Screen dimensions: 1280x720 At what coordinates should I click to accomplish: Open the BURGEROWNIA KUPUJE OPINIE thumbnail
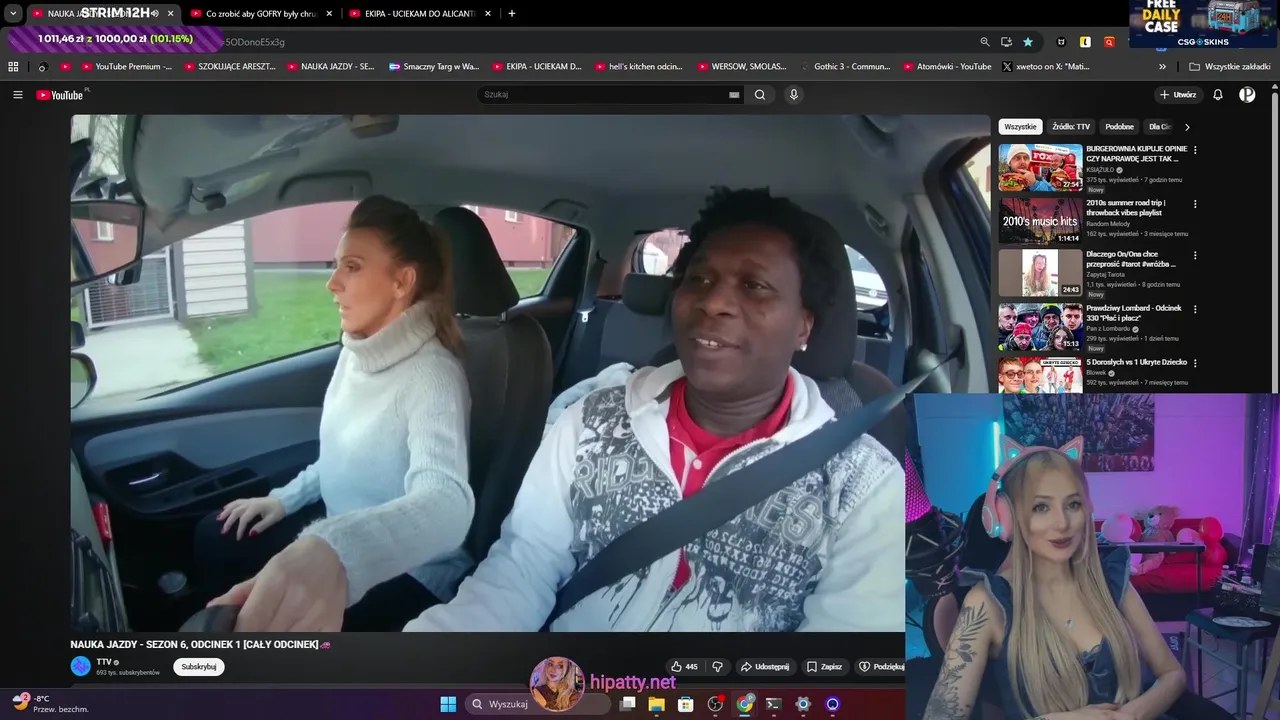coord(1040,167)
